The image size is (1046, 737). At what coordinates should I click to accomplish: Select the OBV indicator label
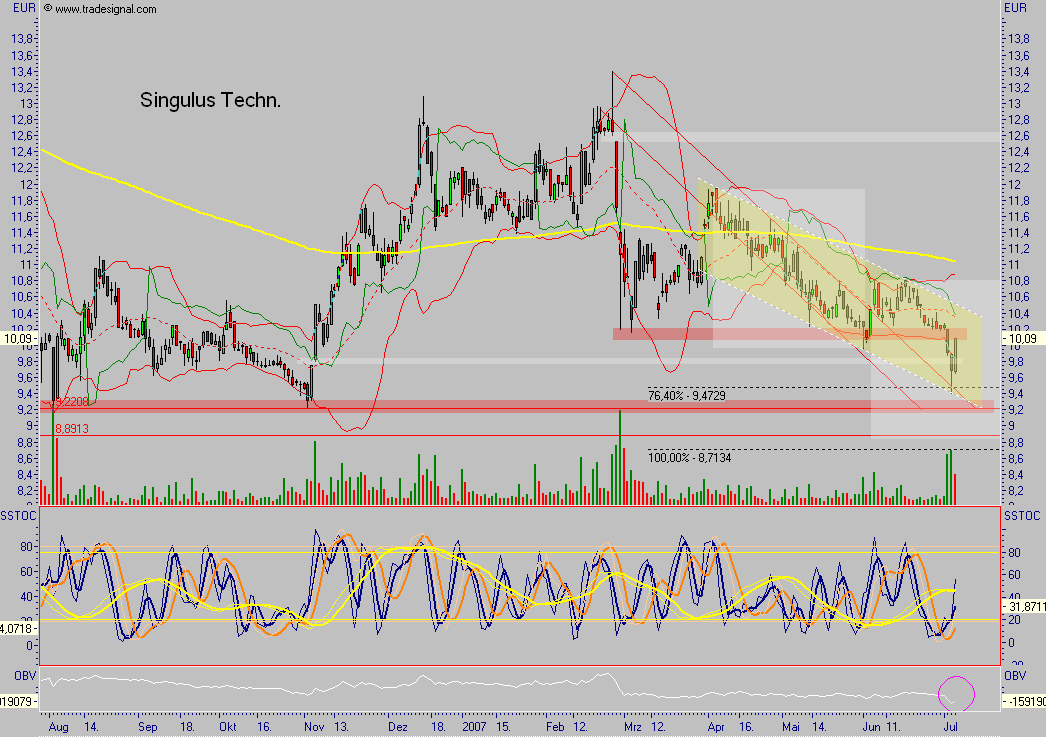[14, 676]
